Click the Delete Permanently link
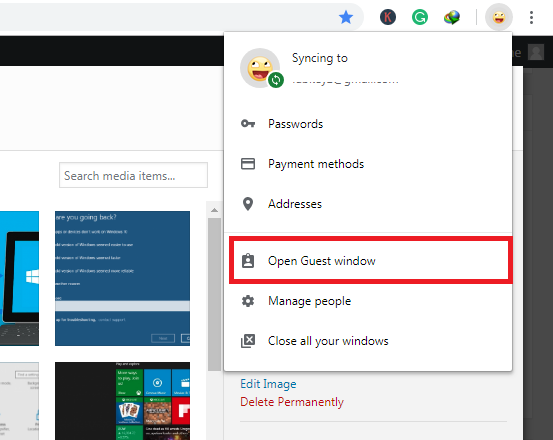The width and height of the screenshot is (553, 440). click(x=292, y=402)
